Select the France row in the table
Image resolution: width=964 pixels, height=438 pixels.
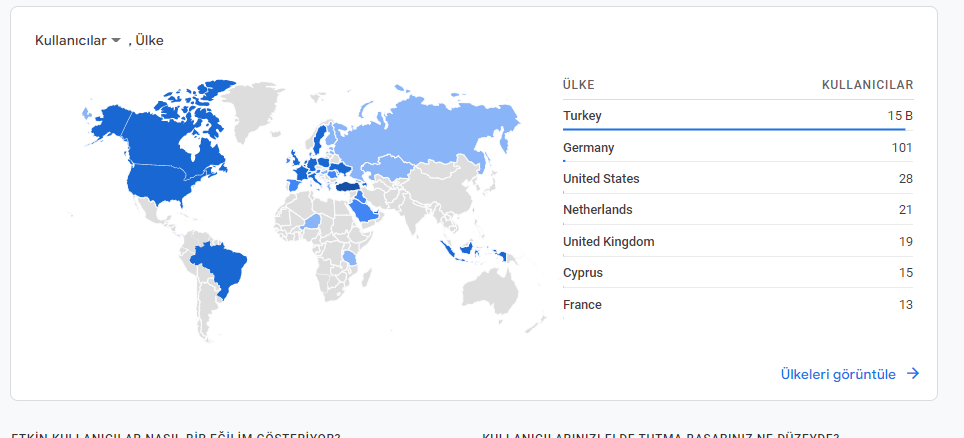tap(738, 305)
